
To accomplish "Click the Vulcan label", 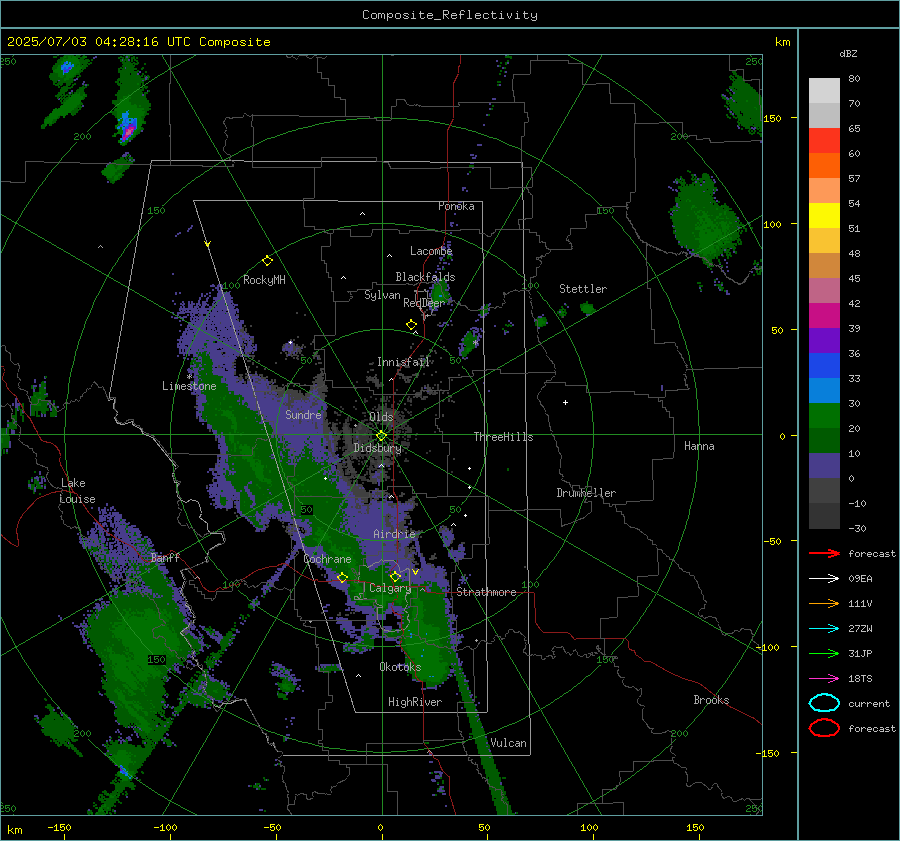I will tap(508, 743).
